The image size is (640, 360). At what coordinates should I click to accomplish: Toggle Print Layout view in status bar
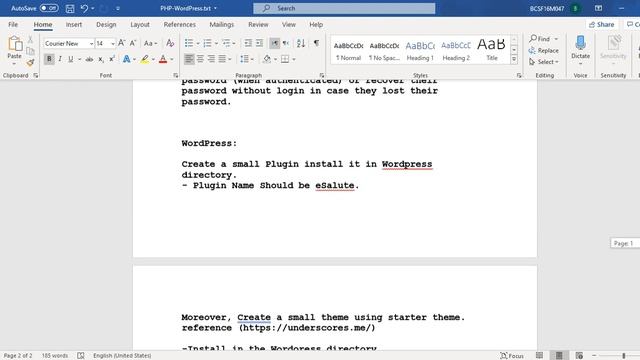[559, 356]
